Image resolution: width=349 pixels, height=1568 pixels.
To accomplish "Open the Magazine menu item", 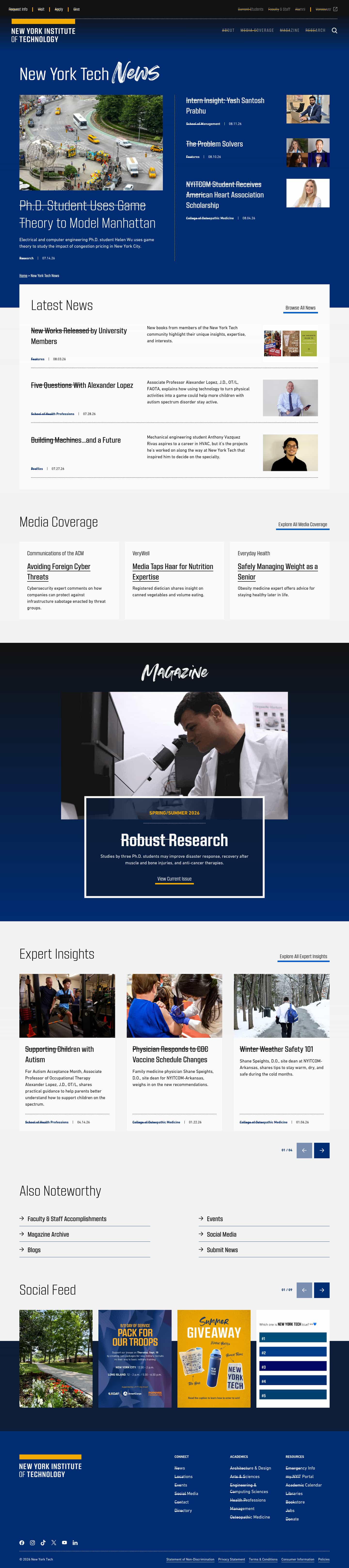I will pyautogui.click(x=289, y=30).
